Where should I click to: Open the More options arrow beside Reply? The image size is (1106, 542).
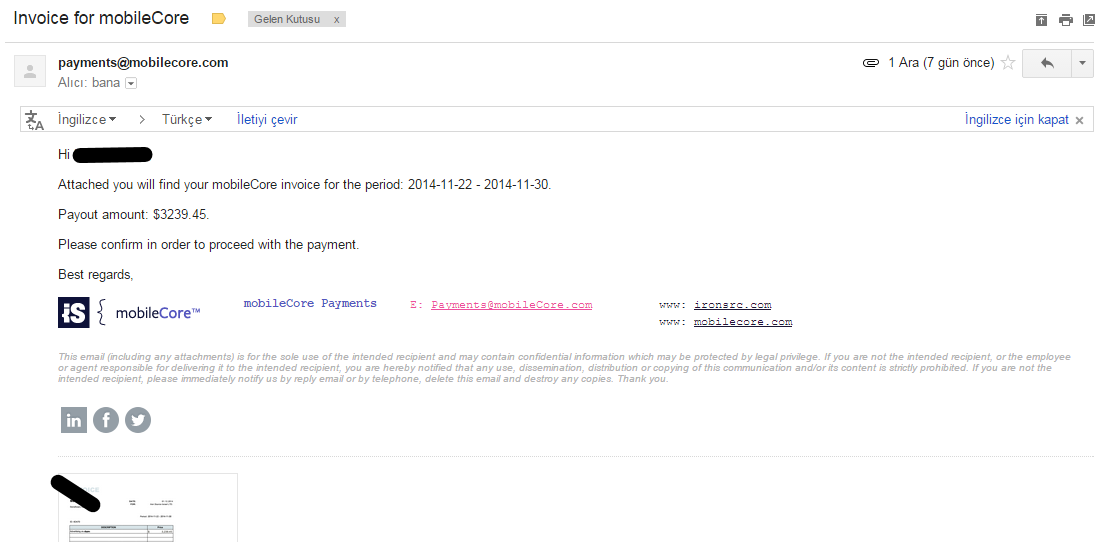(1082, 63)
